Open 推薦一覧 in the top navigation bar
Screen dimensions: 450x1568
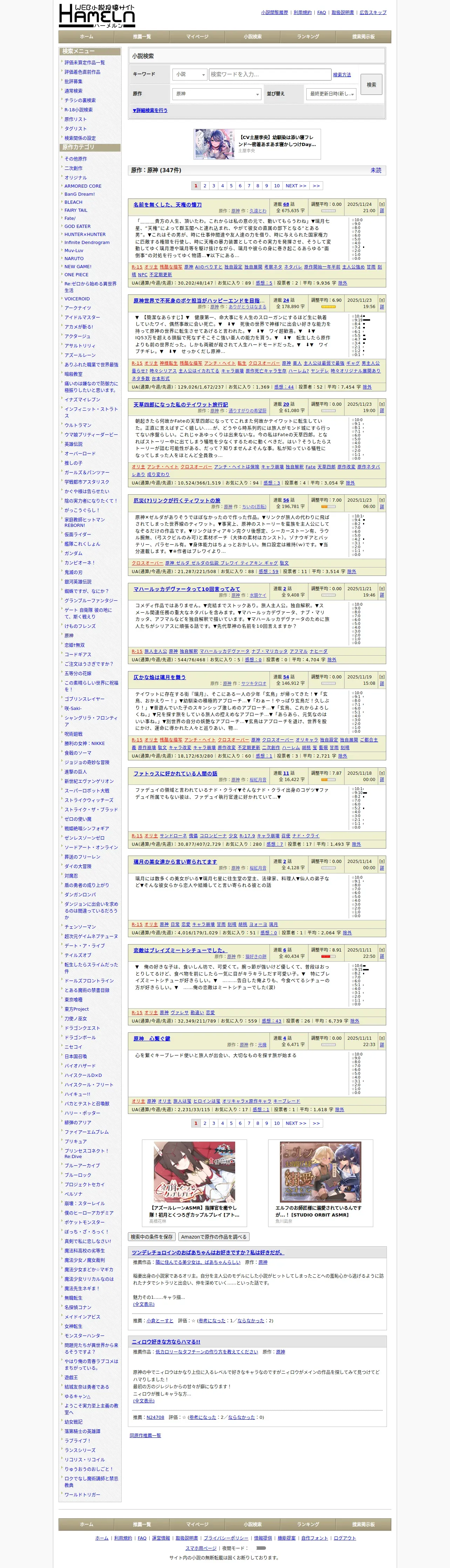[142, 36]
